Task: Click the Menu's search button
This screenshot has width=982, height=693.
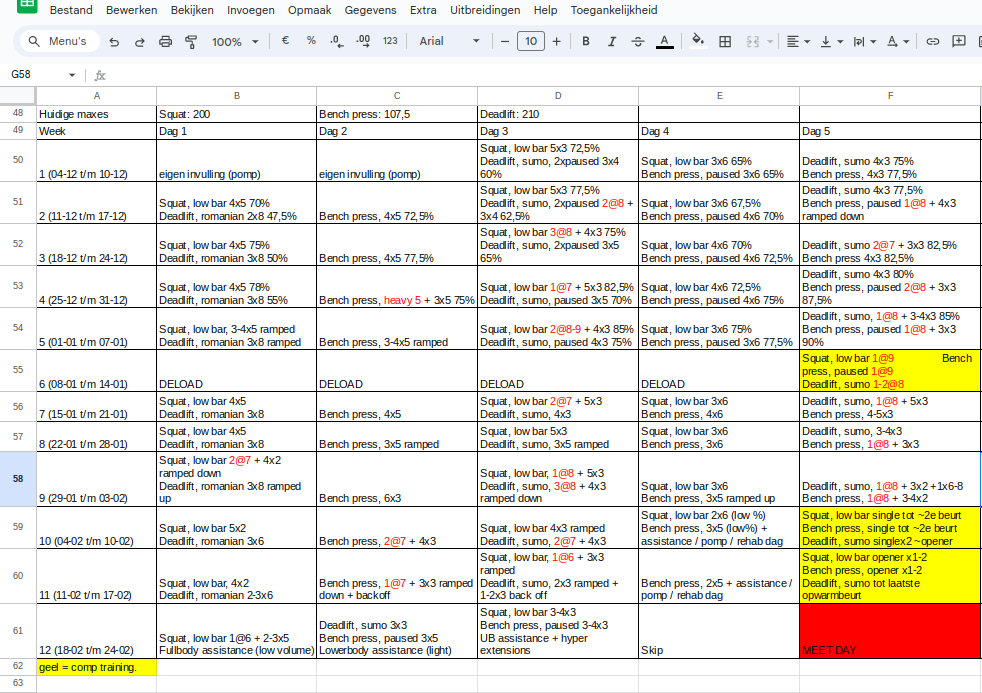Action: pyautogui.click(x=58, y=42)
